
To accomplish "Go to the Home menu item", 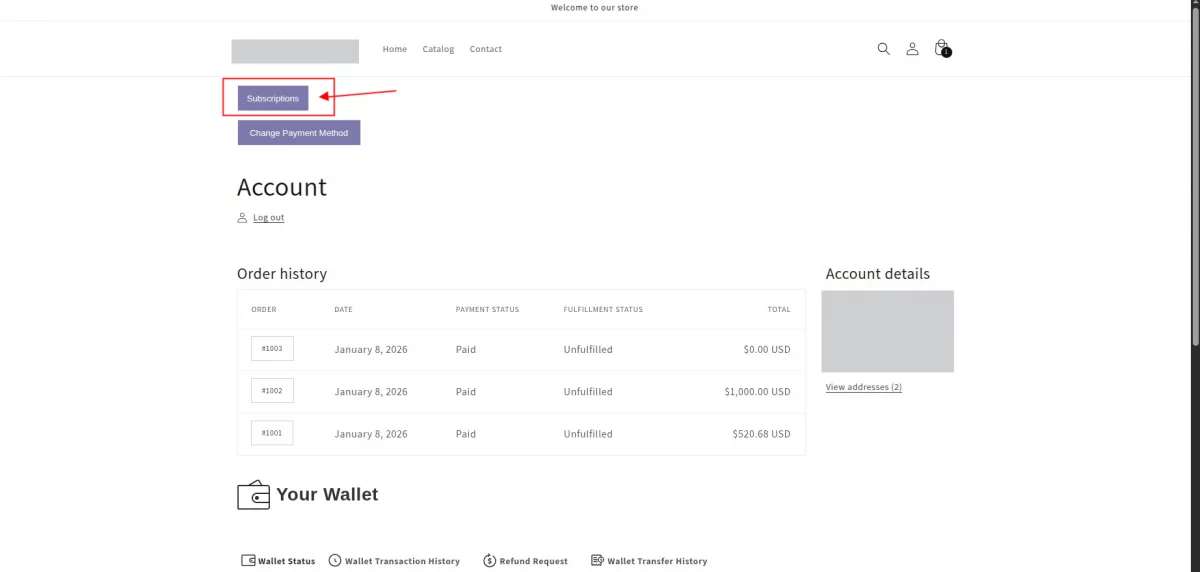I will tap(395, 49).
